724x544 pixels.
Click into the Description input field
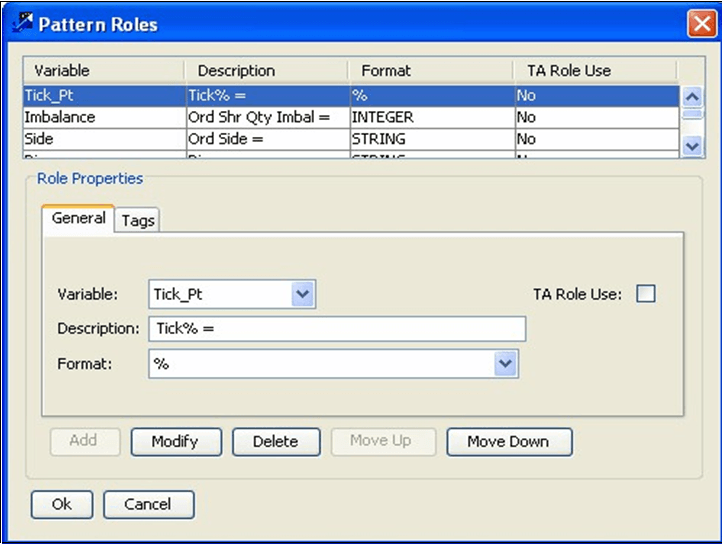[337, 329]
